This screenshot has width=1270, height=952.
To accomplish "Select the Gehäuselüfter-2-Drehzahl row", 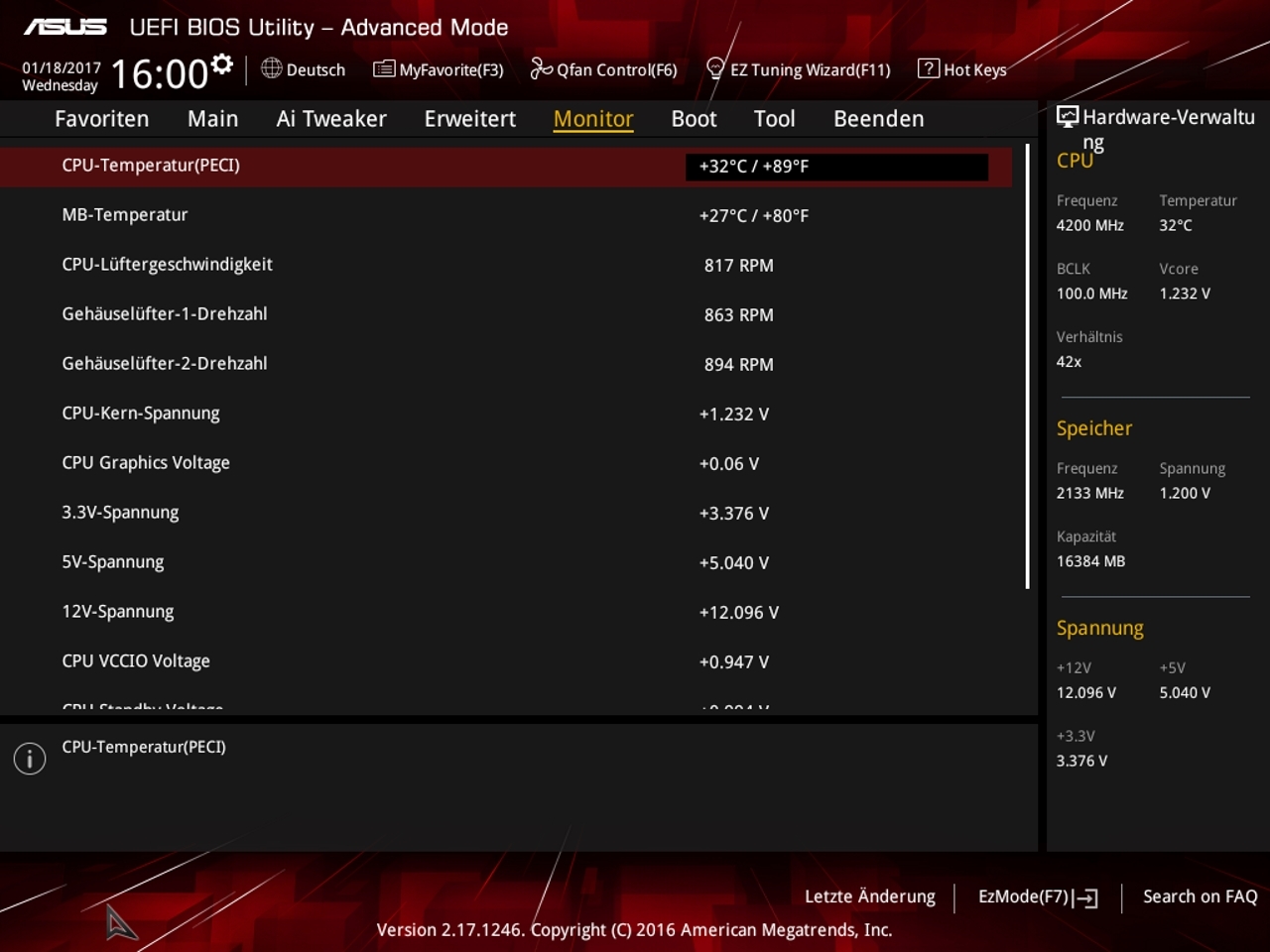I will point(506,364).
